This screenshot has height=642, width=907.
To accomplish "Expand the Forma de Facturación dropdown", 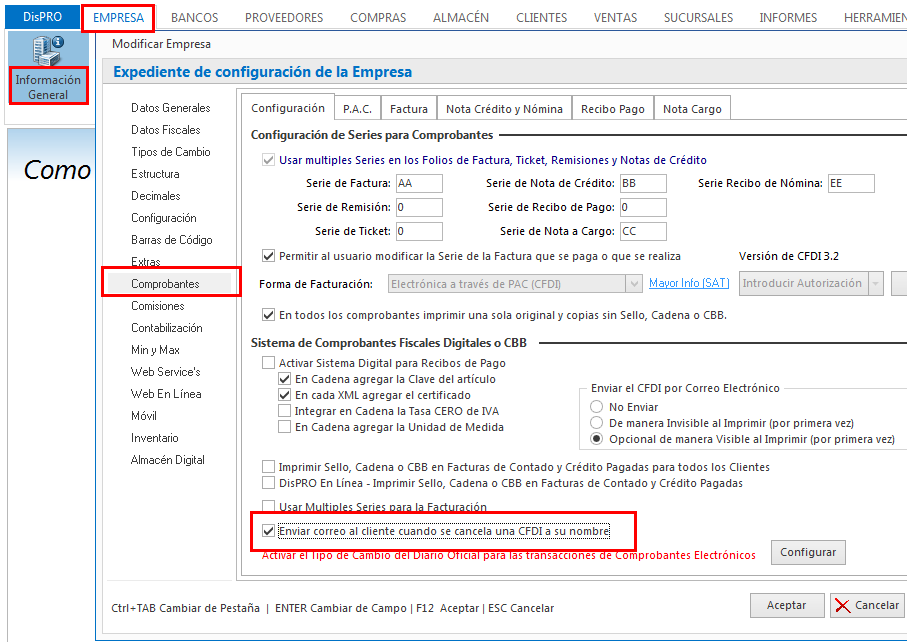I will (633, 284).
